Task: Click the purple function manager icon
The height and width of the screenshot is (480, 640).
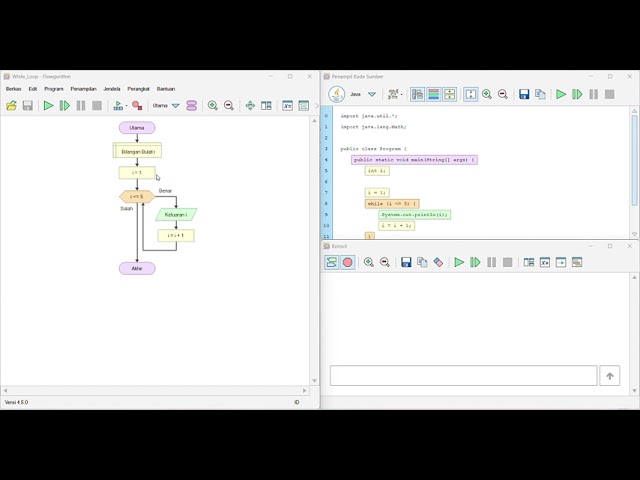Action: coord(191,106)
